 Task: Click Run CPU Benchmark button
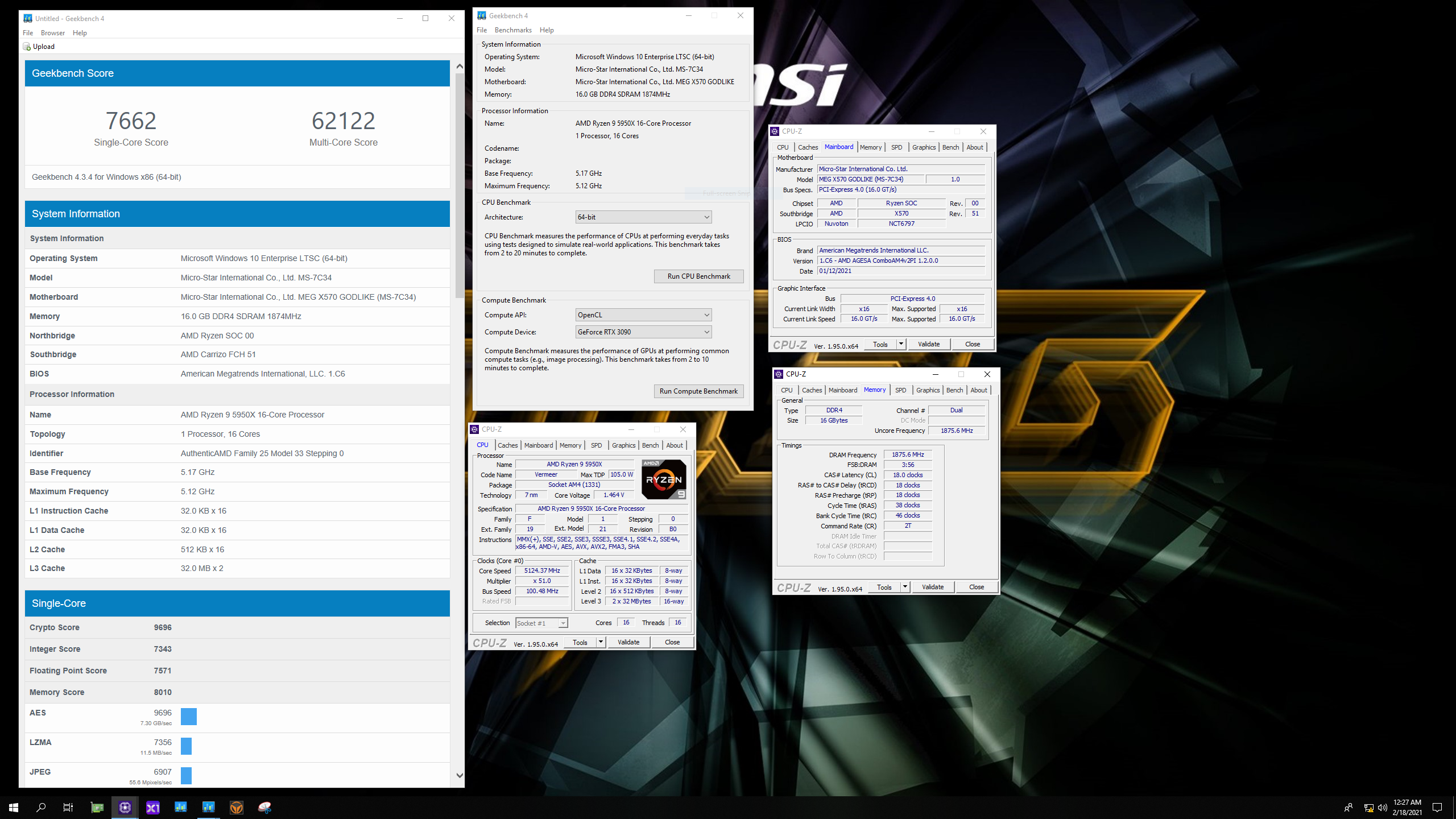[x=699, y=276]
